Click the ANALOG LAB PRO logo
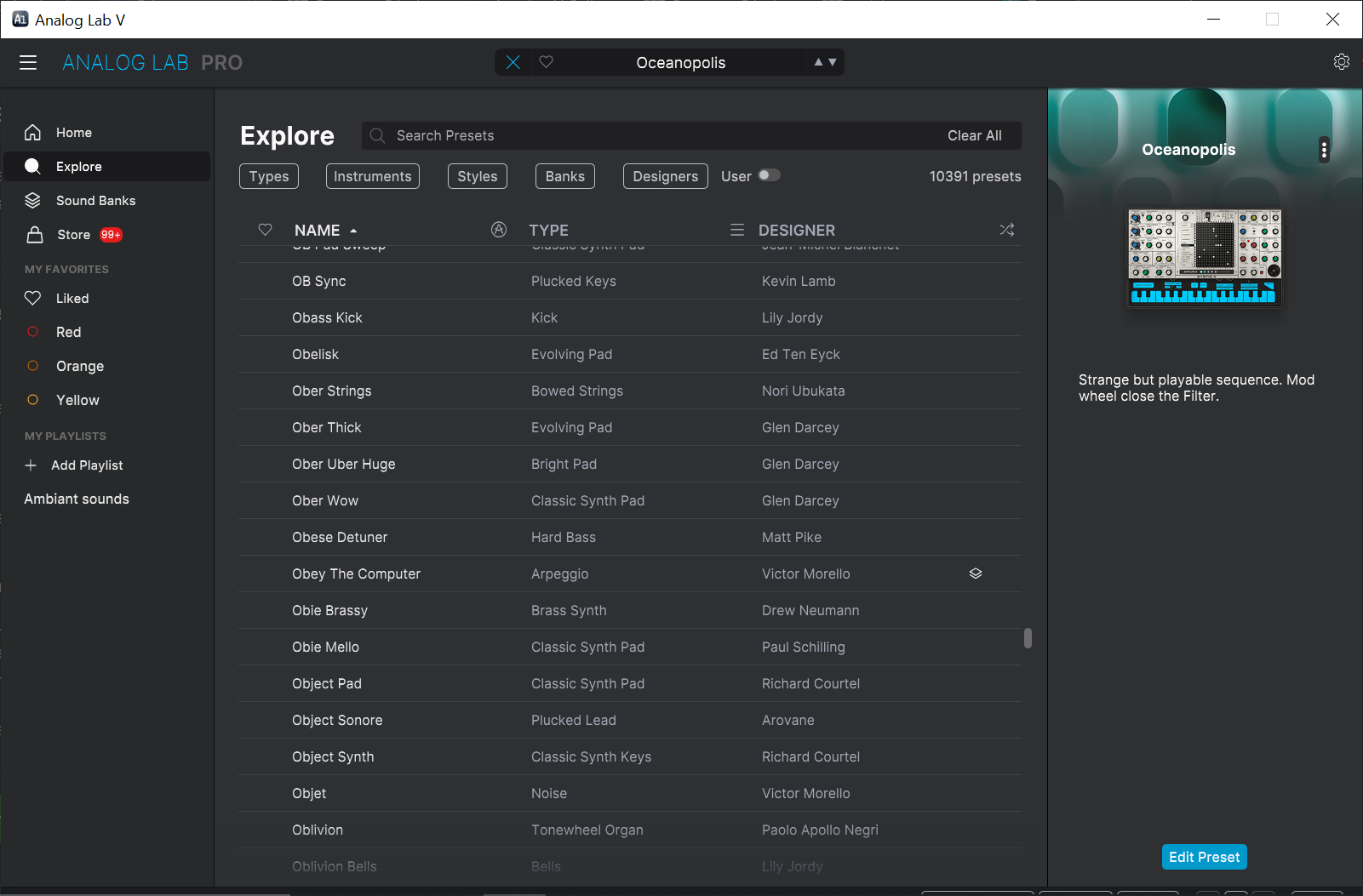This screenshot has height=896, width=1363. click(152, 62)
